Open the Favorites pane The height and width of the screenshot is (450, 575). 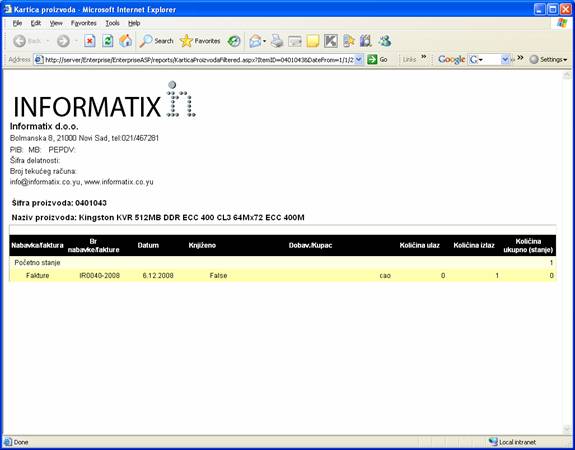(200, 41)
